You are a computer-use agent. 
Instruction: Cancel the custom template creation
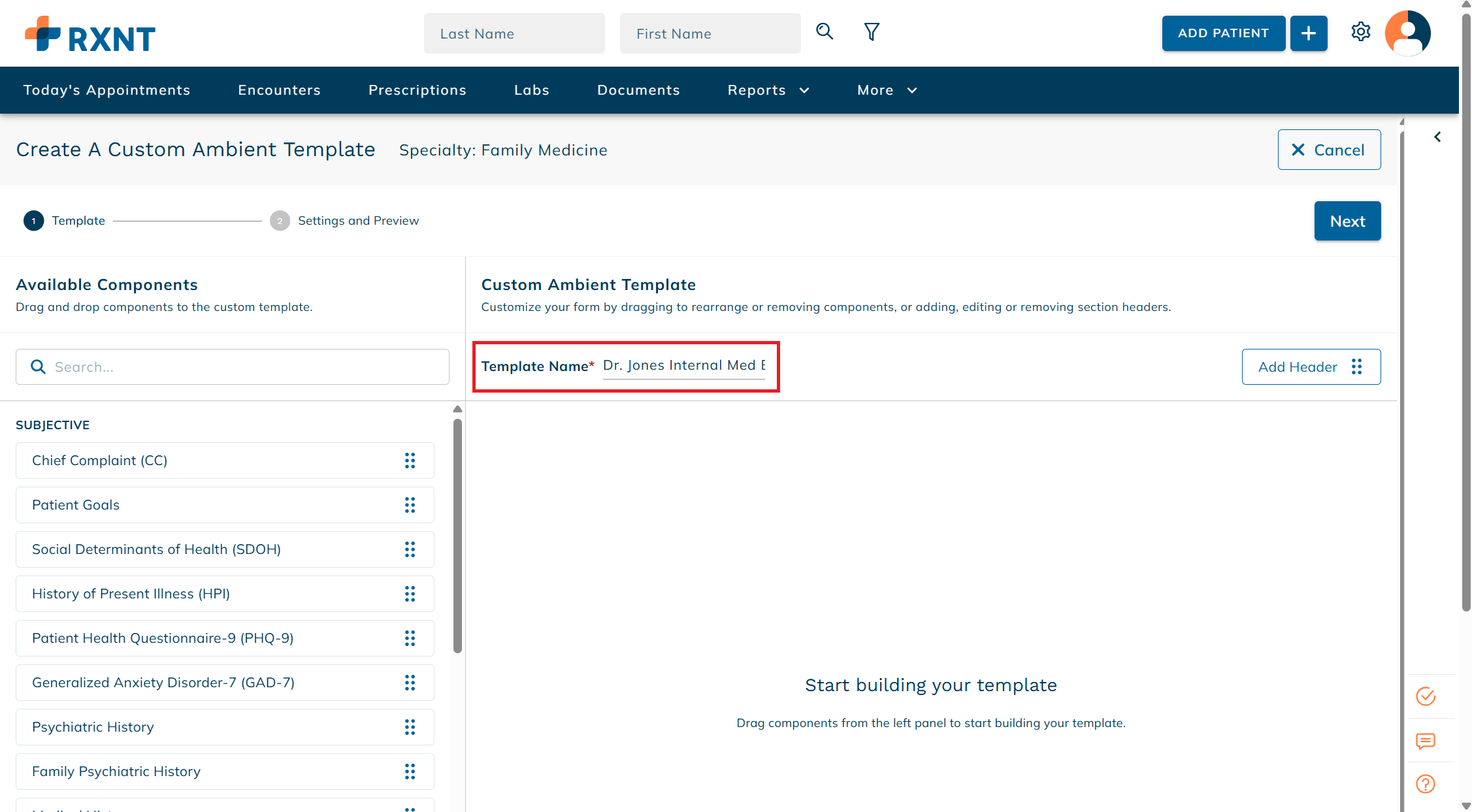click(1329, 150)
